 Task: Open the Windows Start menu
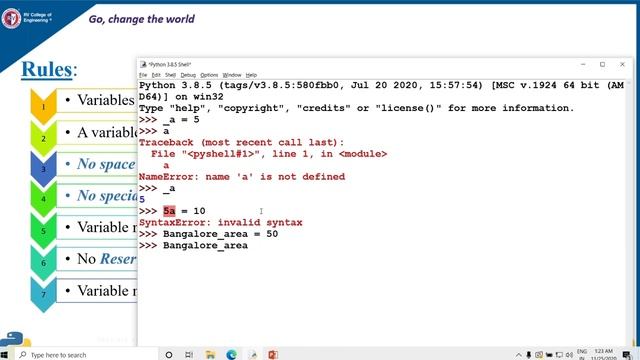point(4,355)
